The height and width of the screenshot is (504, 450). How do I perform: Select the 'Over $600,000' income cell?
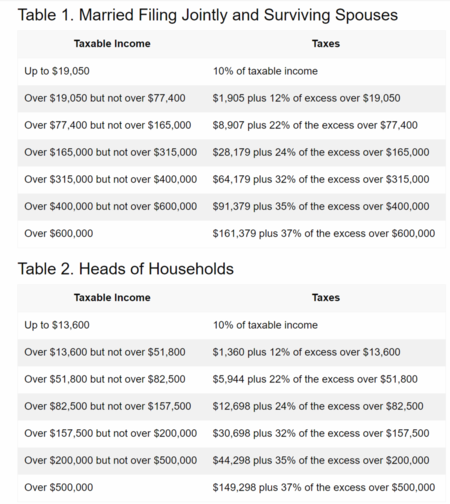(59, 233)
